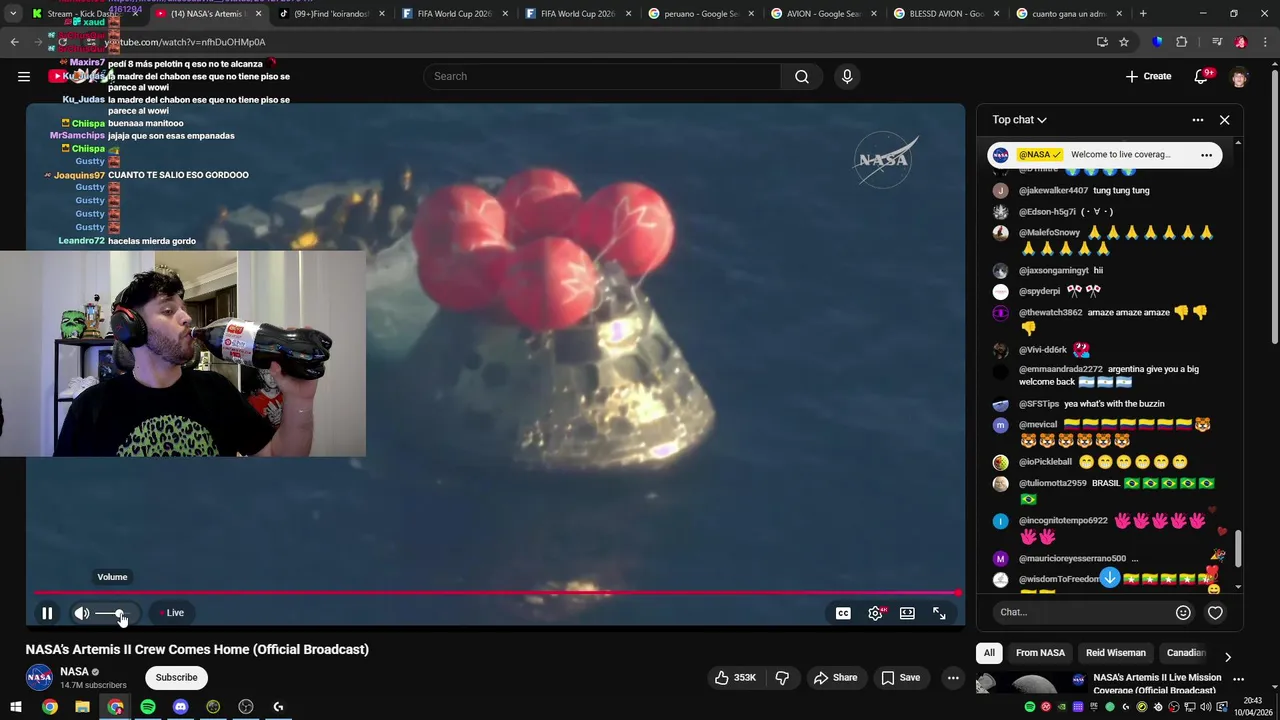Viewport: 1280px width, 720px height.
Task: Enter full screen mode
Action: pyautogui.click(x=939, y=613)
